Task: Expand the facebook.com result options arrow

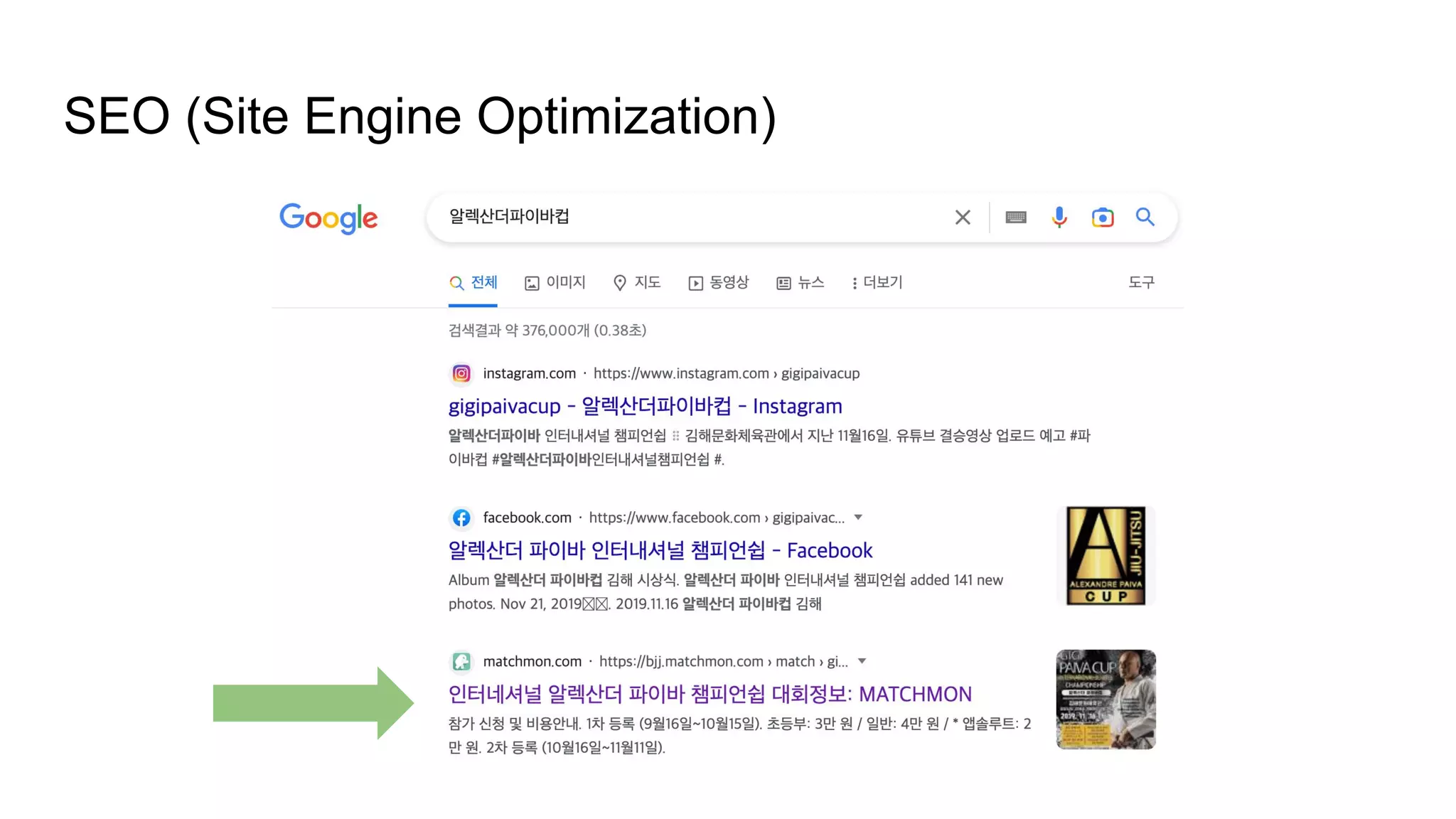Action: (858, 518)
